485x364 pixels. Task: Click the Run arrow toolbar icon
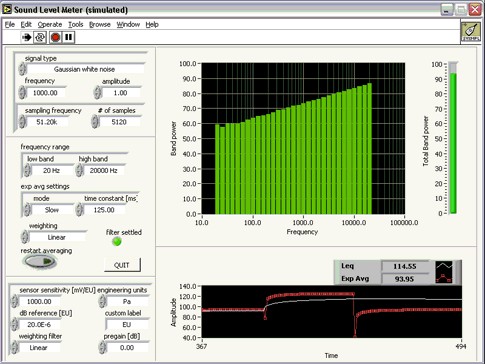26,37
